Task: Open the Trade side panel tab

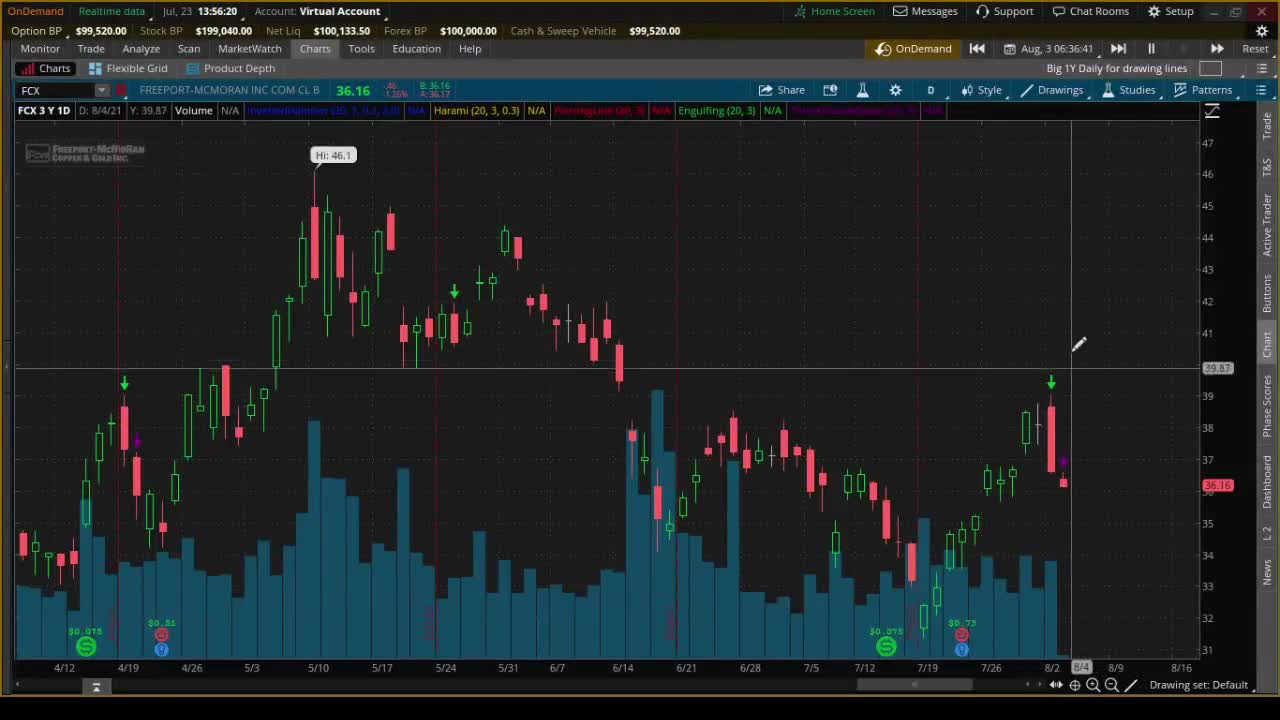Action: pos(1267,127)
